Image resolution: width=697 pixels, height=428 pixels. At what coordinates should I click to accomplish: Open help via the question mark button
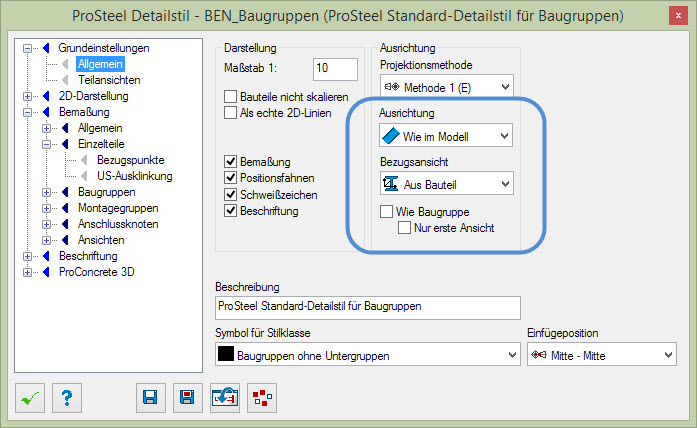tap(67, 398)
